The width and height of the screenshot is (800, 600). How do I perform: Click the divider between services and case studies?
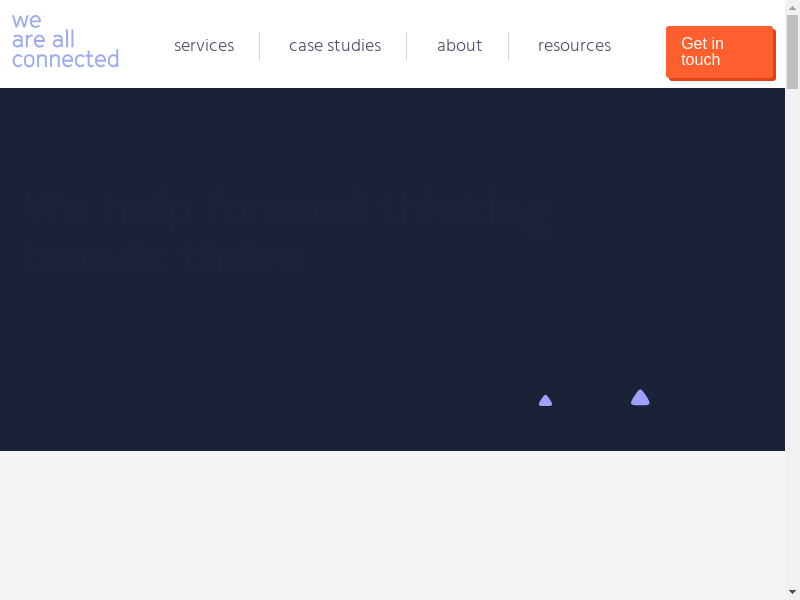tap(260, 46)
